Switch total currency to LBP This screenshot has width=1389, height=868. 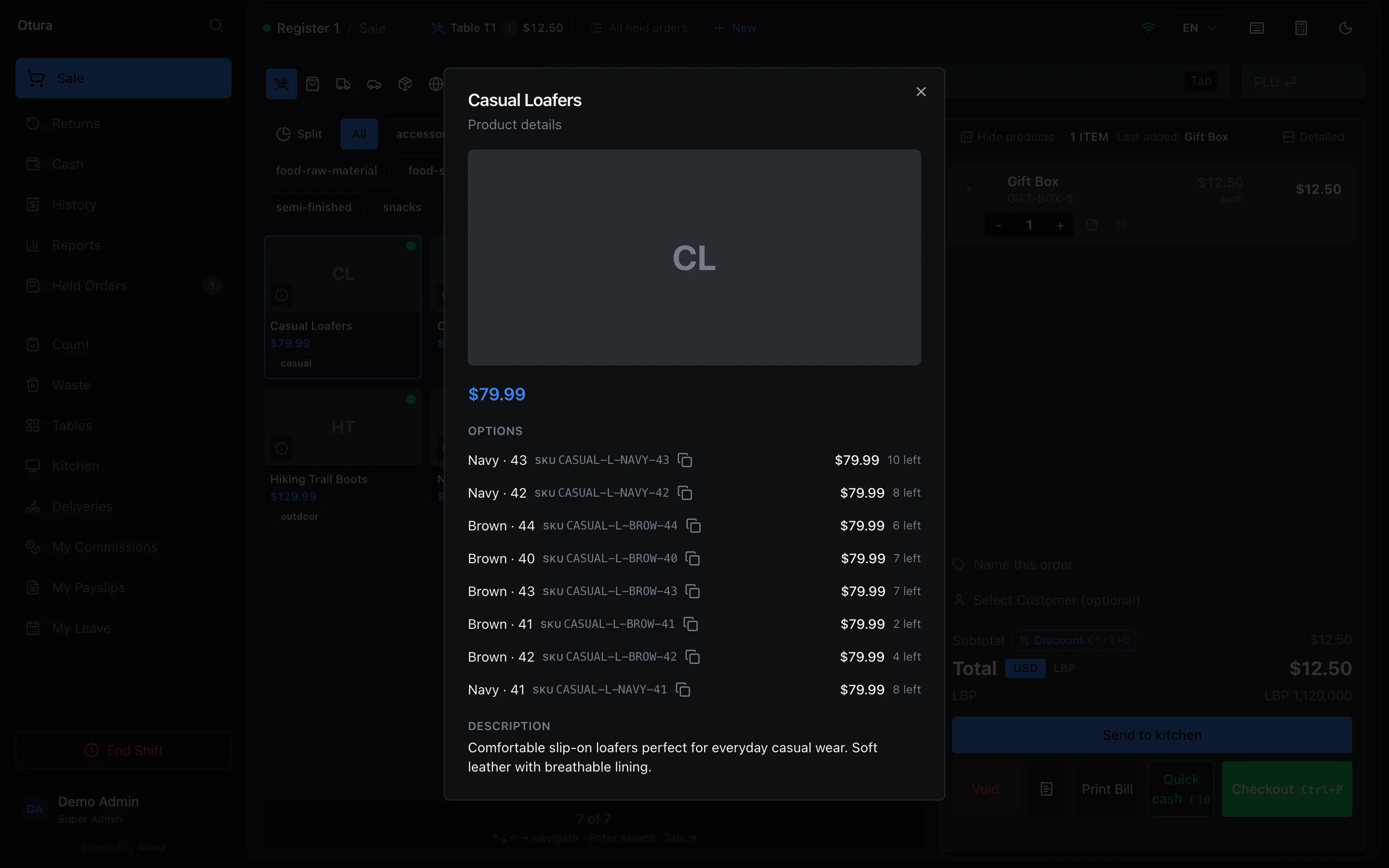click(1064, 668)
